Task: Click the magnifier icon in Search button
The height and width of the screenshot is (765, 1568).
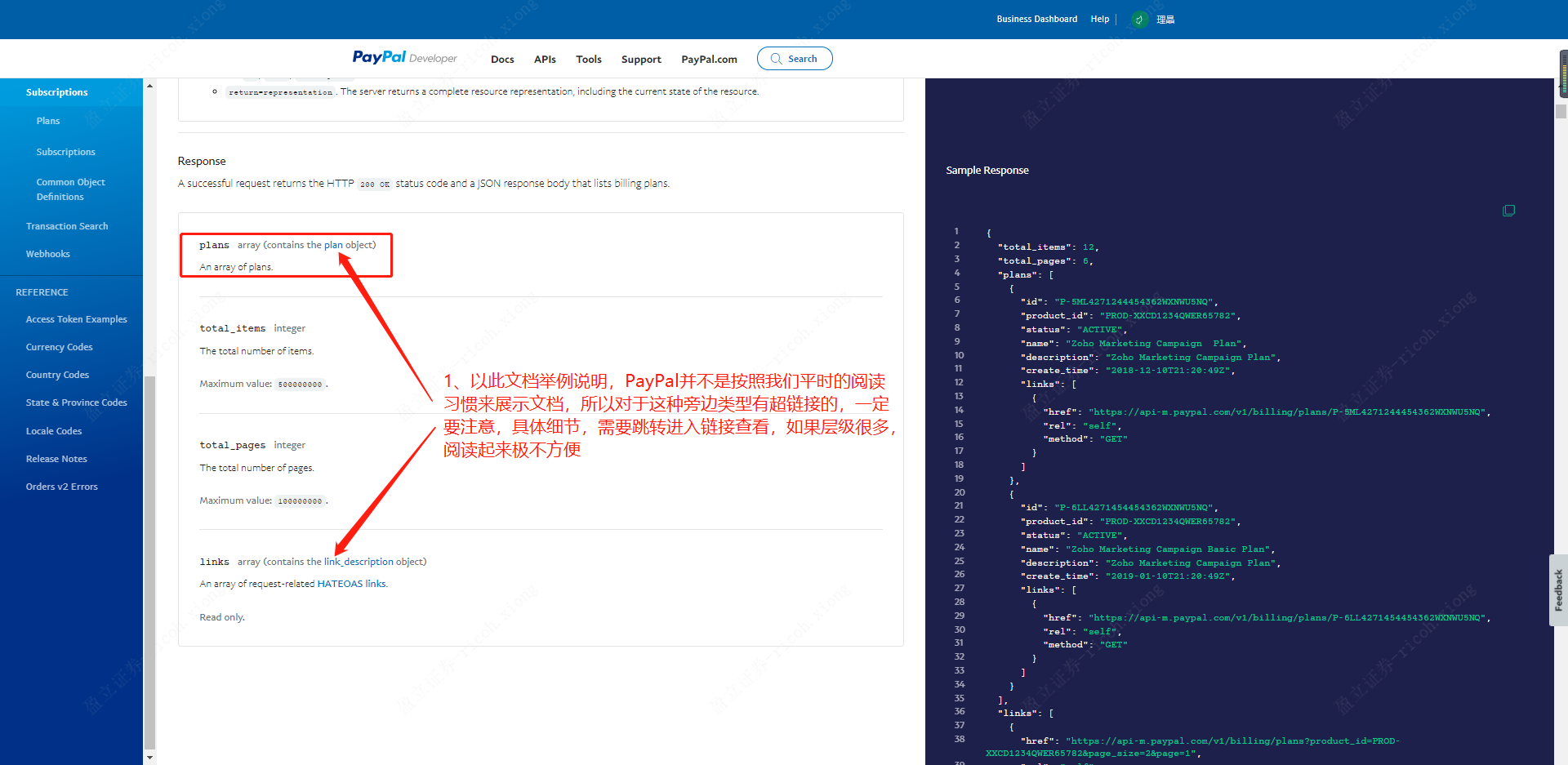Action: coord(776,59)
